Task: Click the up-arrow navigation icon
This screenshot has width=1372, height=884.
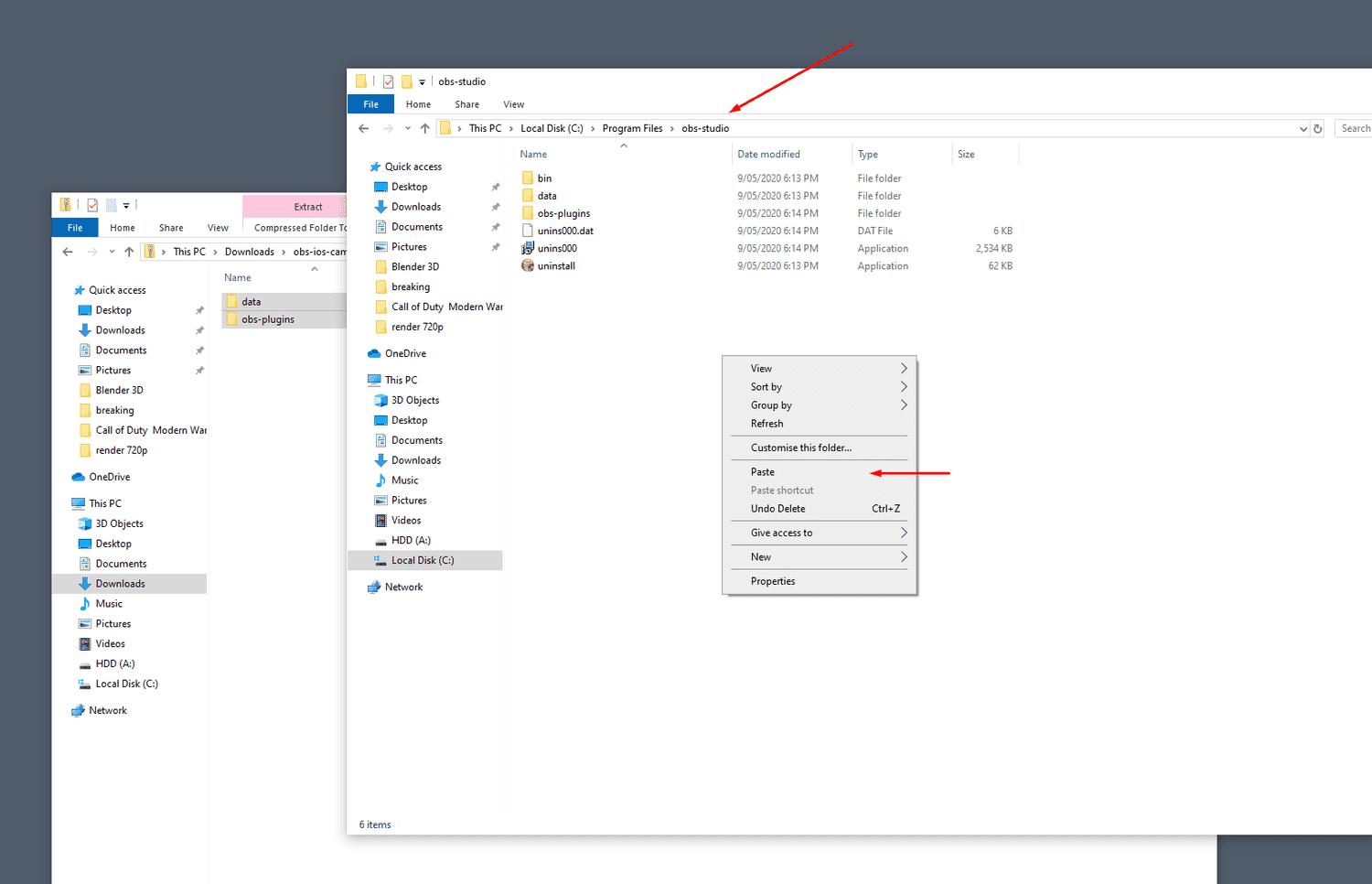Action: tap(424, 128)
